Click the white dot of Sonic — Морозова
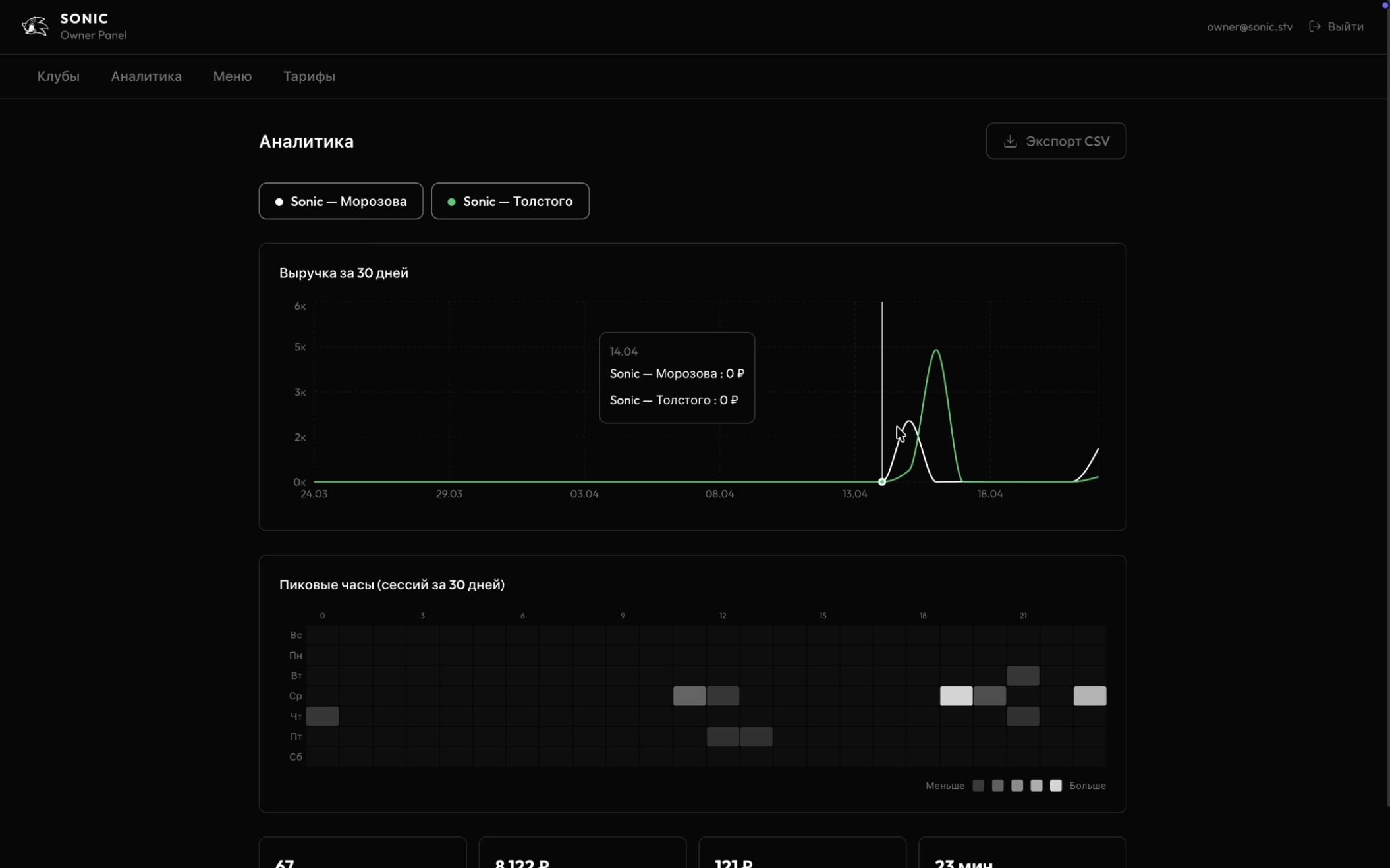 point(279,202)
